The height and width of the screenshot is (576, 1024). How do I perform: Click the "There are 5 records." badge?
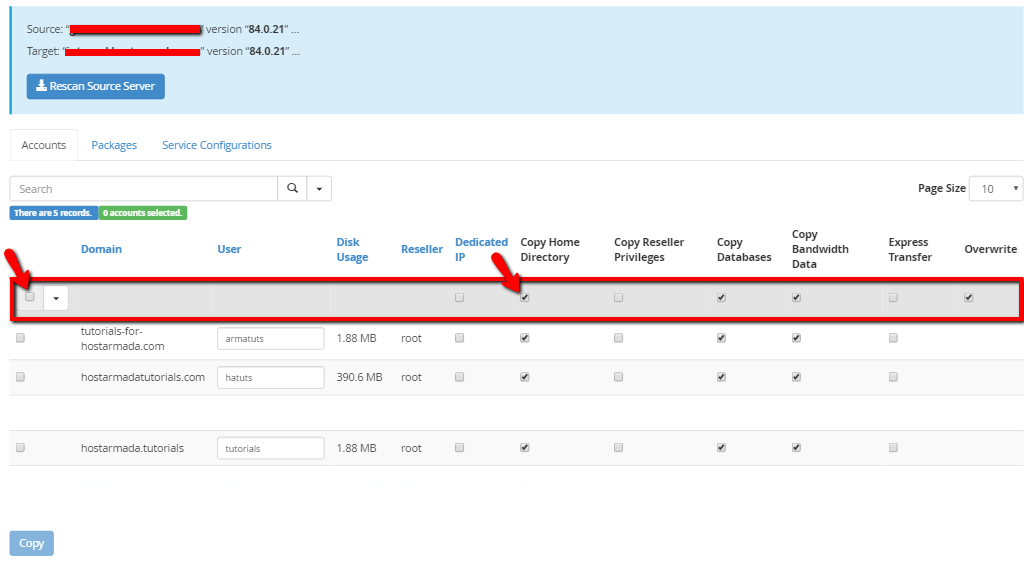tap(54, 213)
